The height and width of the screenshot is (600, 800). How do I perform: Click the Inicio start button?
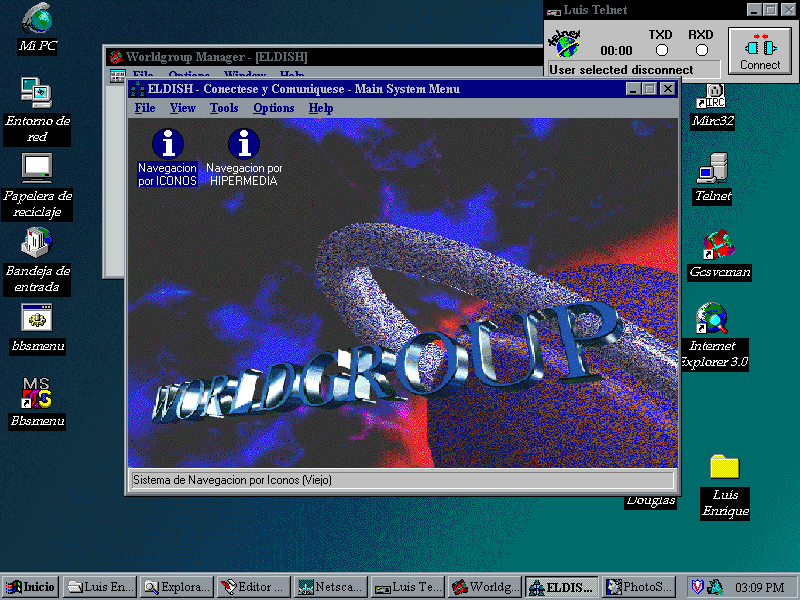(31, 587)
